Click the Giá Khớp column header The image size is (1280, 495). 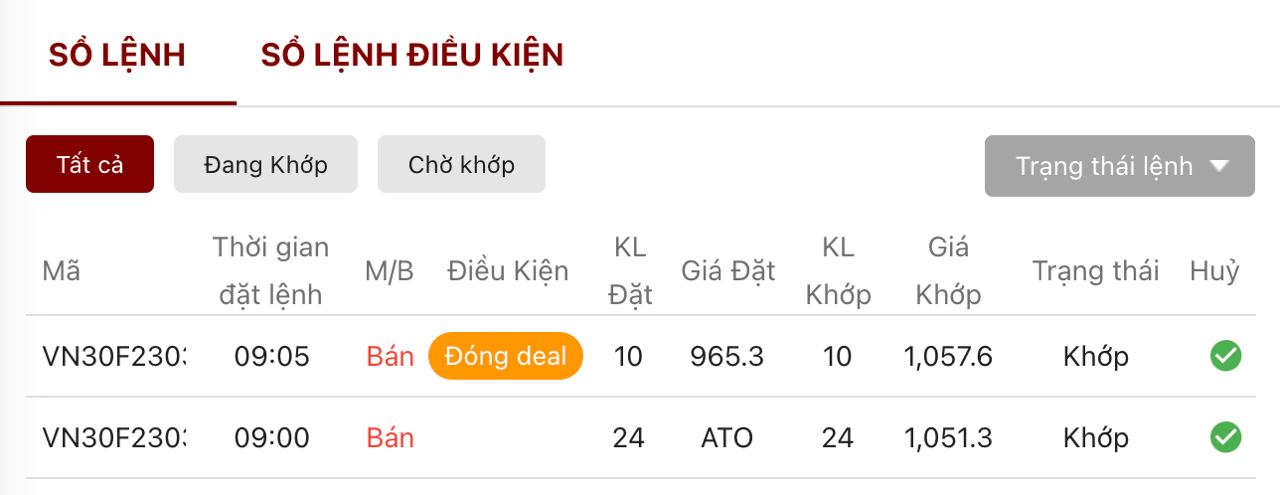[x=948, y=270]
